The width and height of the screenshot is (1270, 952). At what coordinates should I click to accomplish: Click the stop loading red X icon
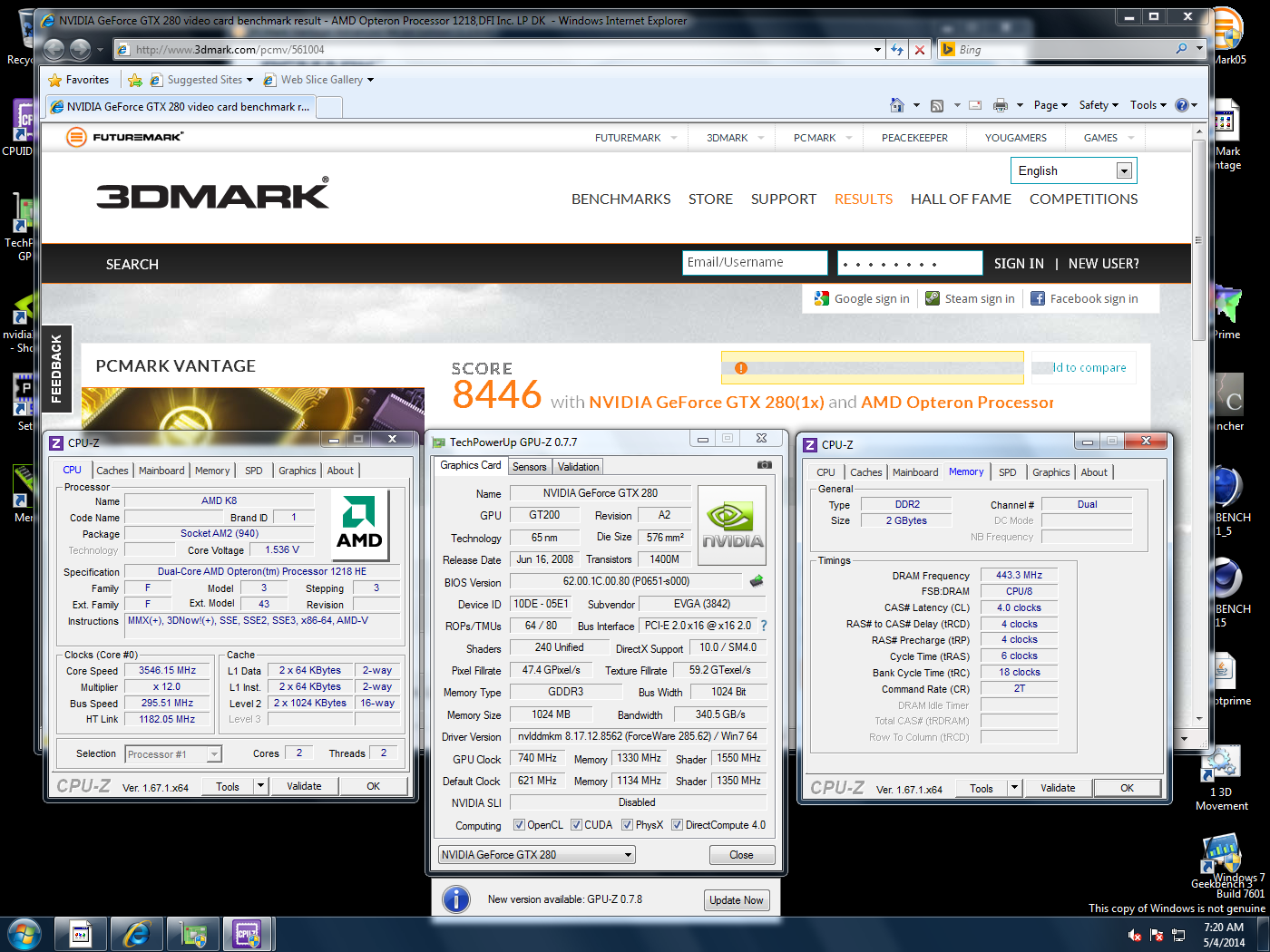point(920,50)
